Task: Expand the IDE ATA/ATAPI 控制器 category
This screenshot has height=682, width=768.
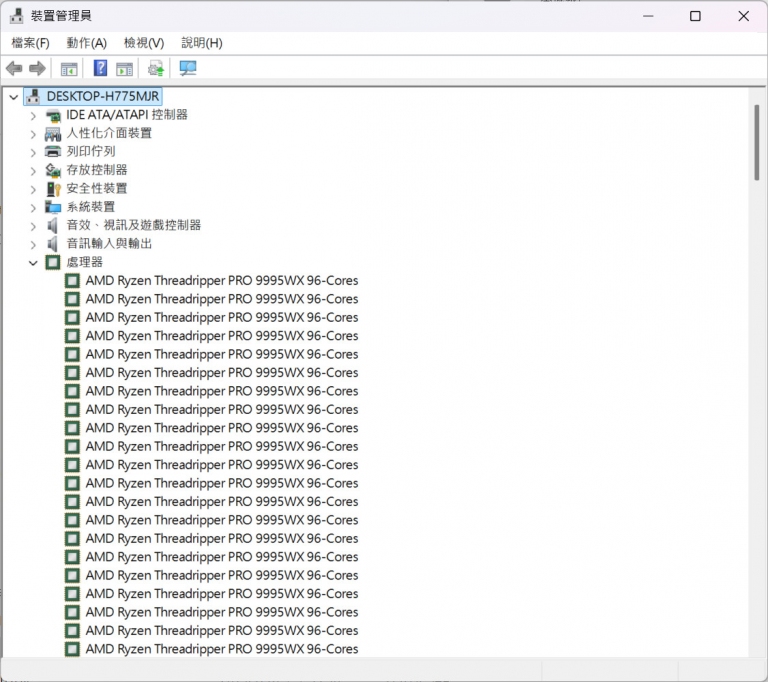Action: coord(32,115)
